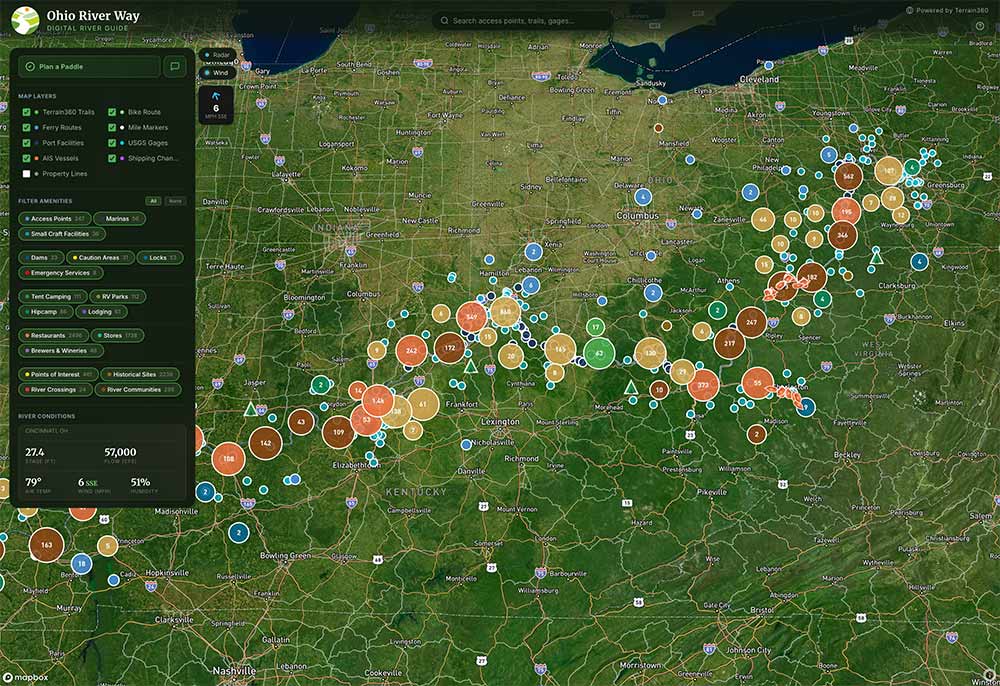
Task: Open the chat message icon button
Action: (x=175, y=66)
